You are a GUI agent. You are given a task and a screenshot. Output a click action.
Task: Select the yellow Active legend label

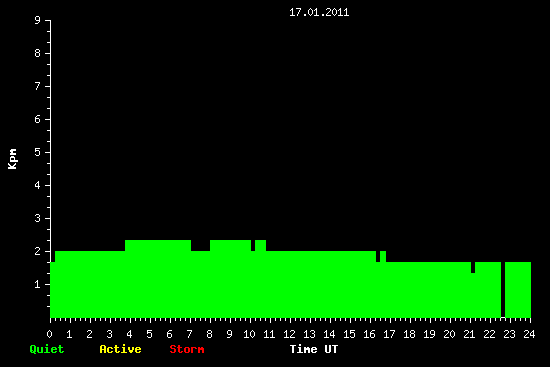120,349
